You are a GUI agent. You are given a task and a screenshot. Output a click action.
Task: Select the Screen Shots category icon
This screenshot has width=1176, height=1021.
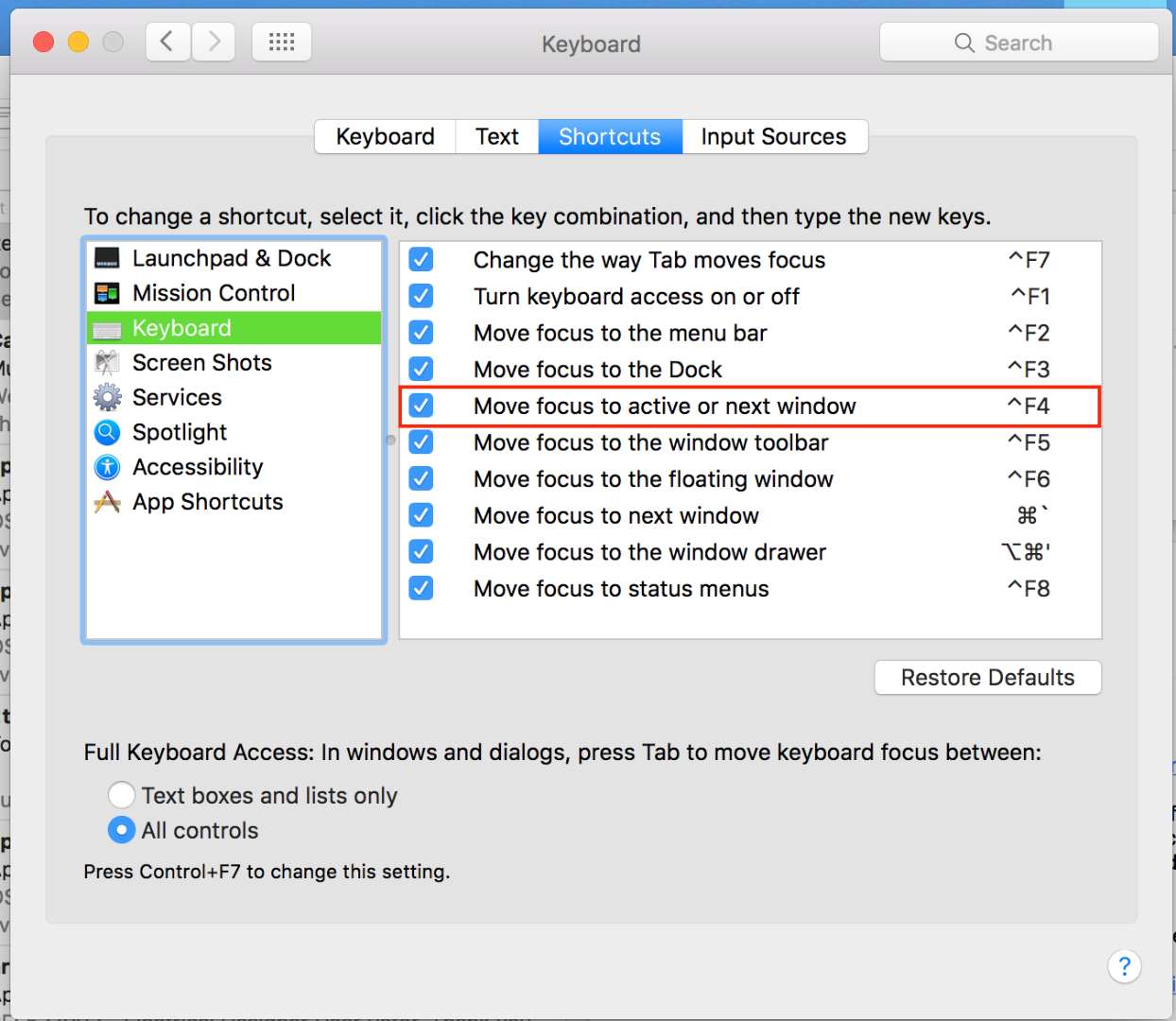107,362
